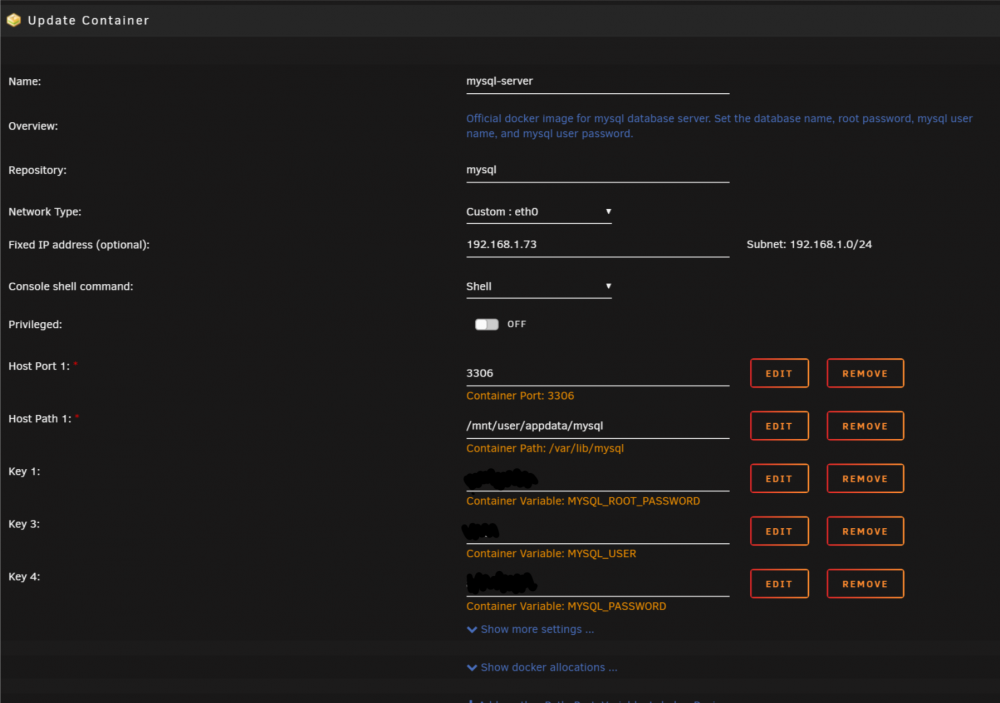
Task: Edit the Key 1 variable
Action: coord(779,478)
